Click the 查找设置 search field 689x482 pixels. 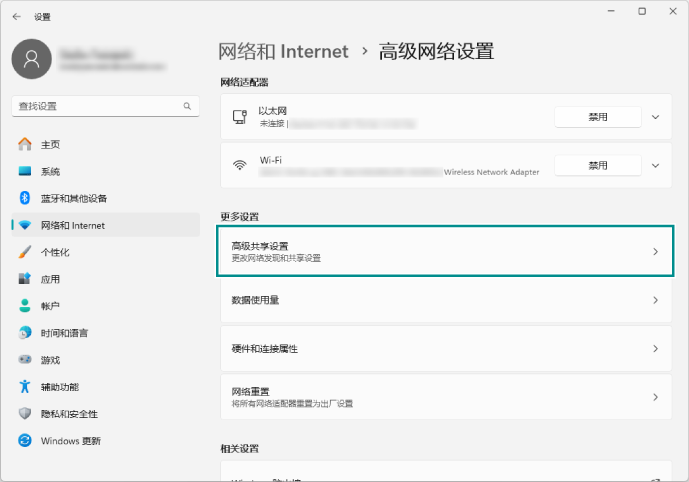[x=95, y=106]
